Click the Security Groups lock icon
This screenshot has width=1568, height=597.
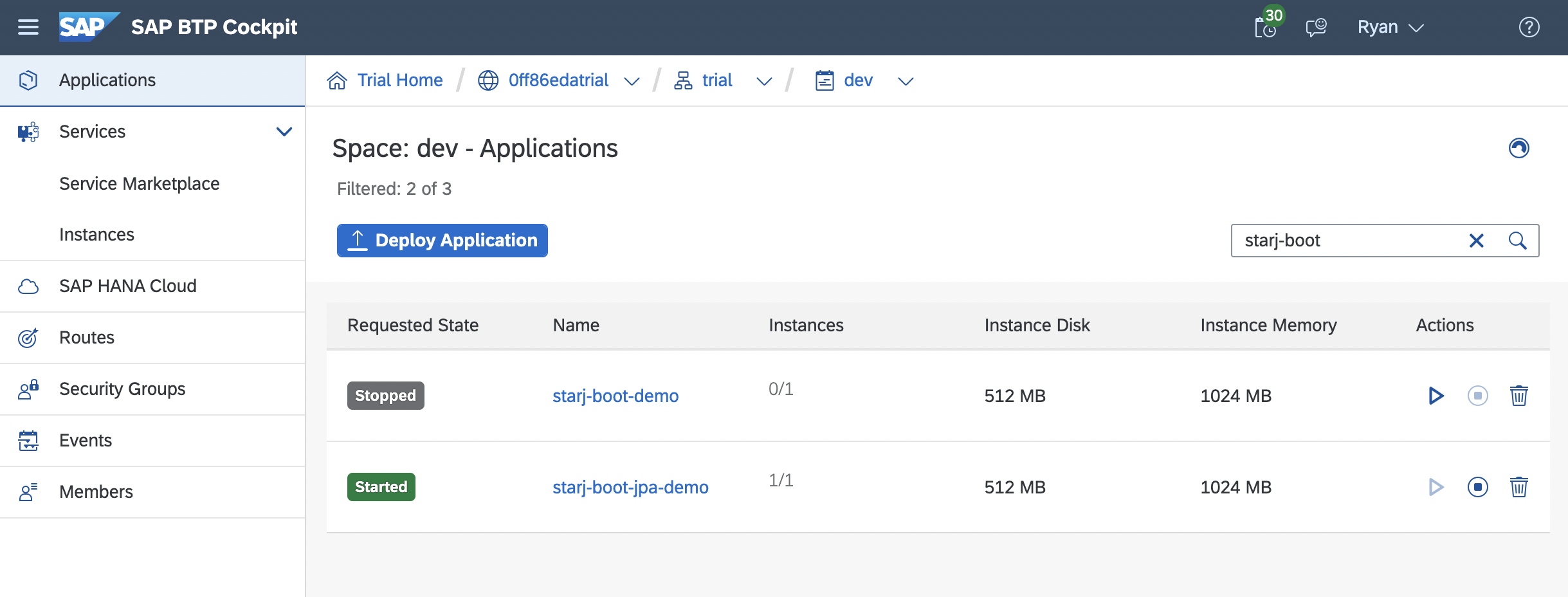(x=28, y=389)
